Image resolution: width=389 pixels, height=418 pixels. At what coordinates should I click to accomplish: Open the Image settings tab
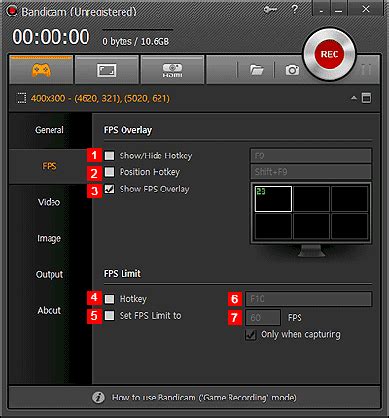49,238
